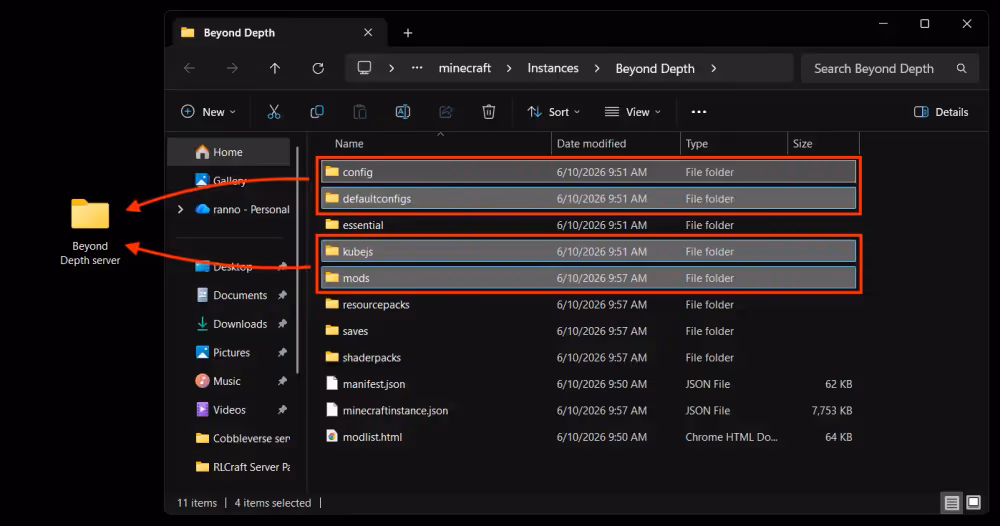Click Beyond Depth breadcrumb
Viewport: 1000px width, 526px height.
(655, 68)
